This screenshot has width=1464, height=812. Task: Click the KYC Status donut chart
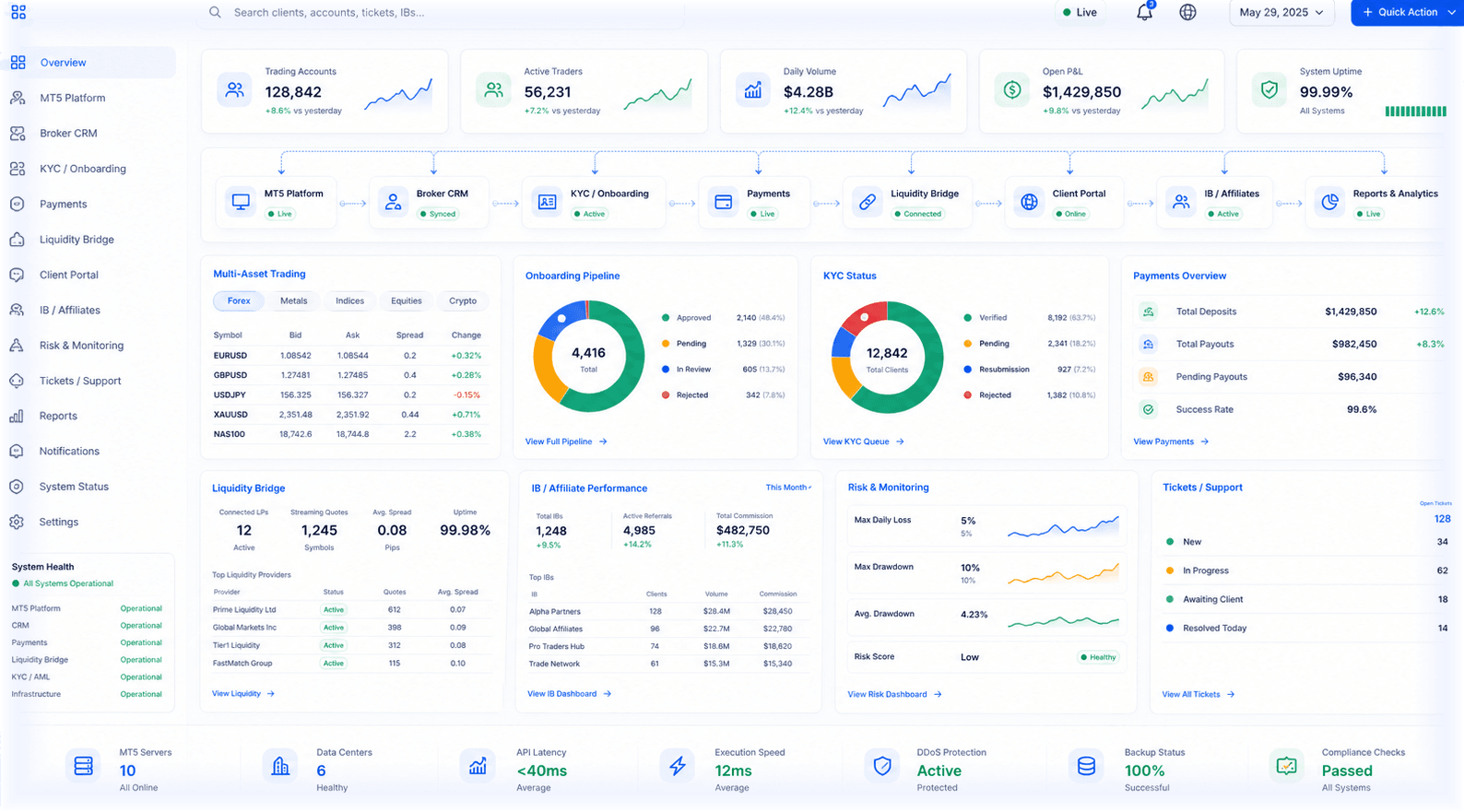click(887, 357)
